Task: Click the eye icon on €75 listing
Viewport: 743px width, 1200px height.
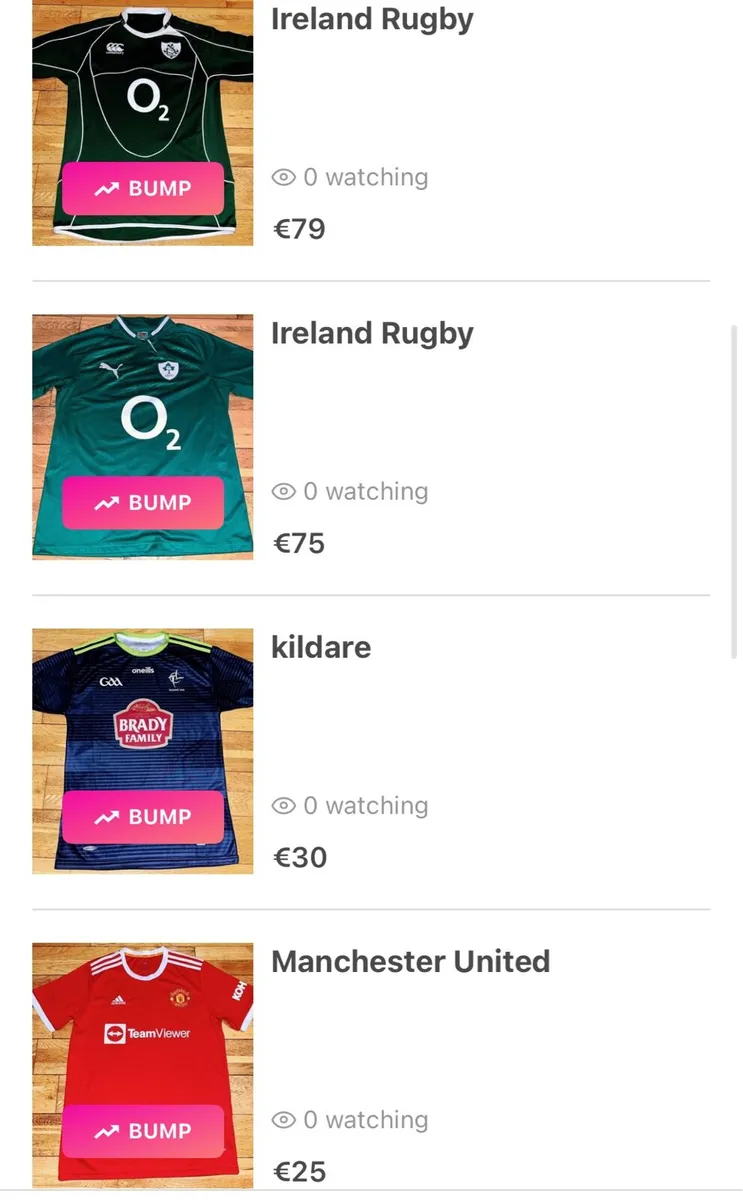Action: pyautogui.click(x=284, y=492)
